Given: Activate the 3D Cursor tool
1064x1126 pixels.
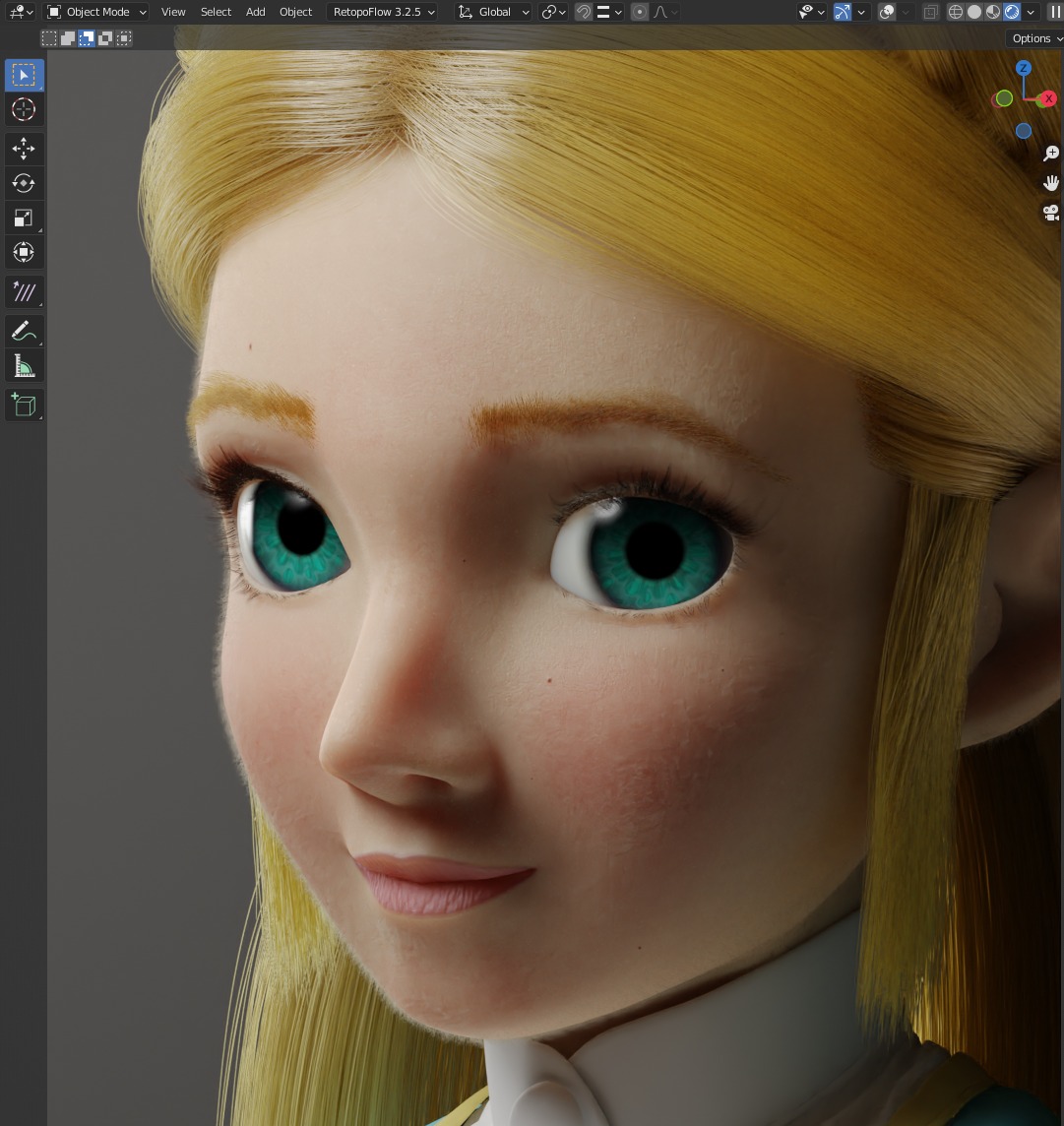Looking at the screenshot, I should pyautogui.click(x=24, y=110).
